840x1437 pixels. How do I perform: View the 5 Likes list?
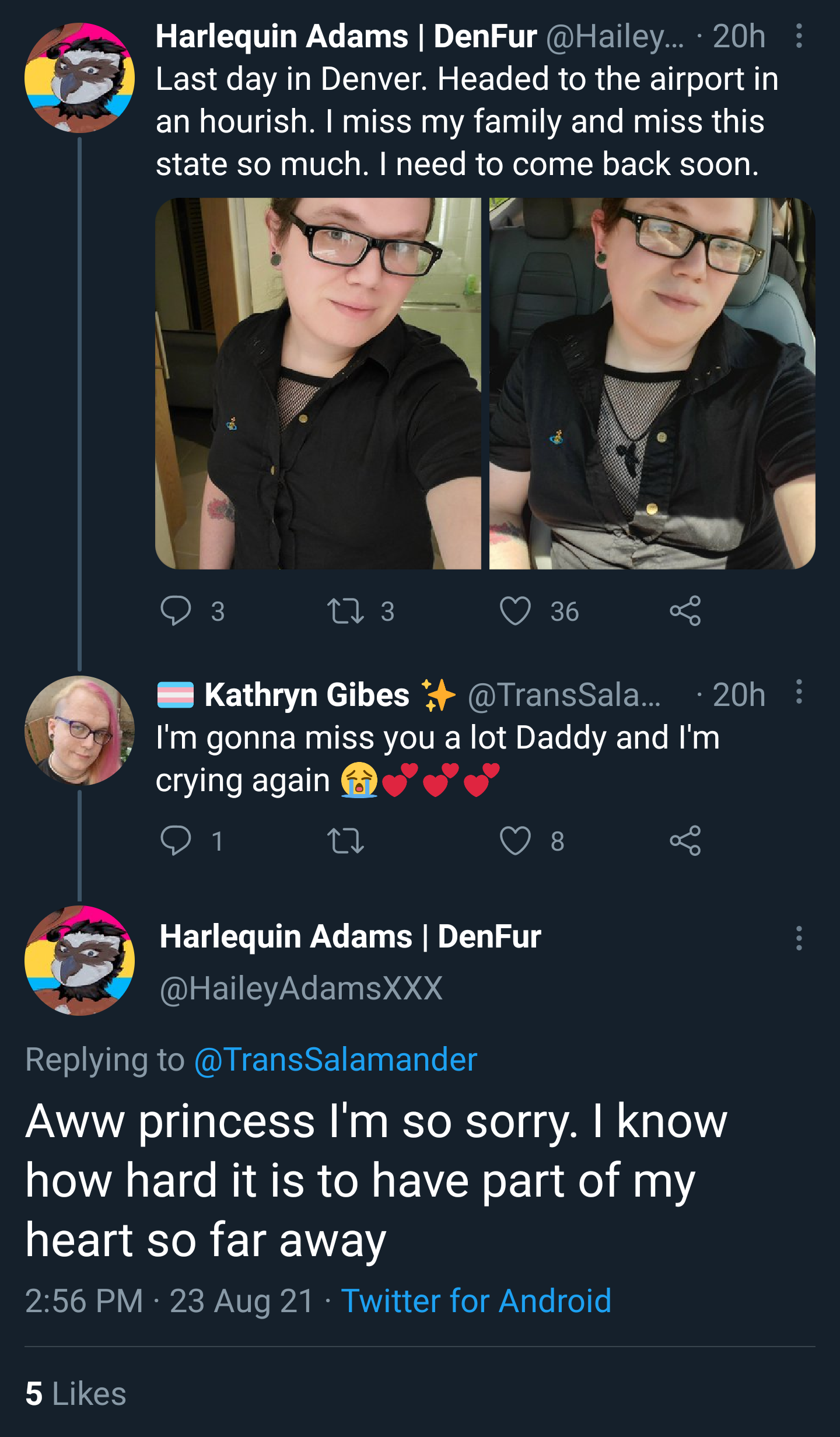75,1394
